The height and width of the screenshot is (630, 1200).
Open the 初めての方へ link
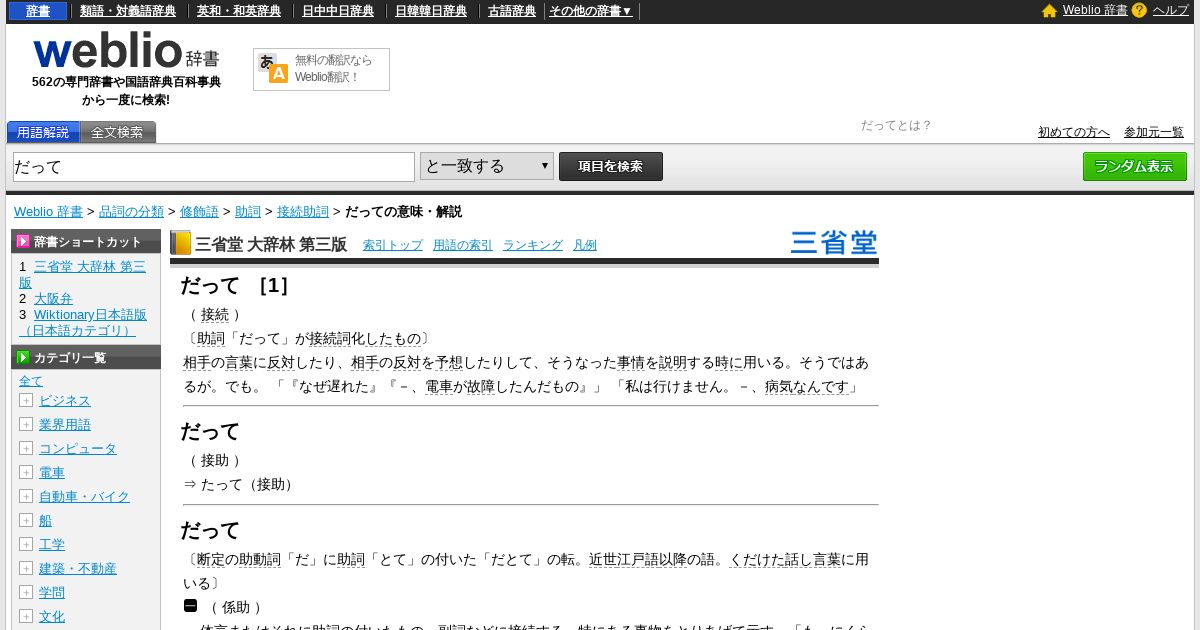coord(1074,132)
